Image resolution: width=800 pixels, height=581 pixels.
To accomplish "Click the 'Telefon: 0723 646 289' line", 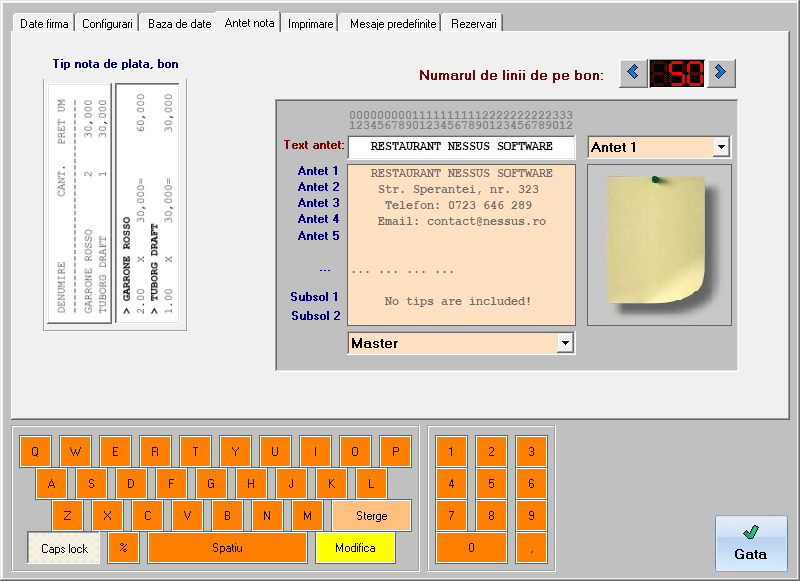I will [x=458, y=205].
